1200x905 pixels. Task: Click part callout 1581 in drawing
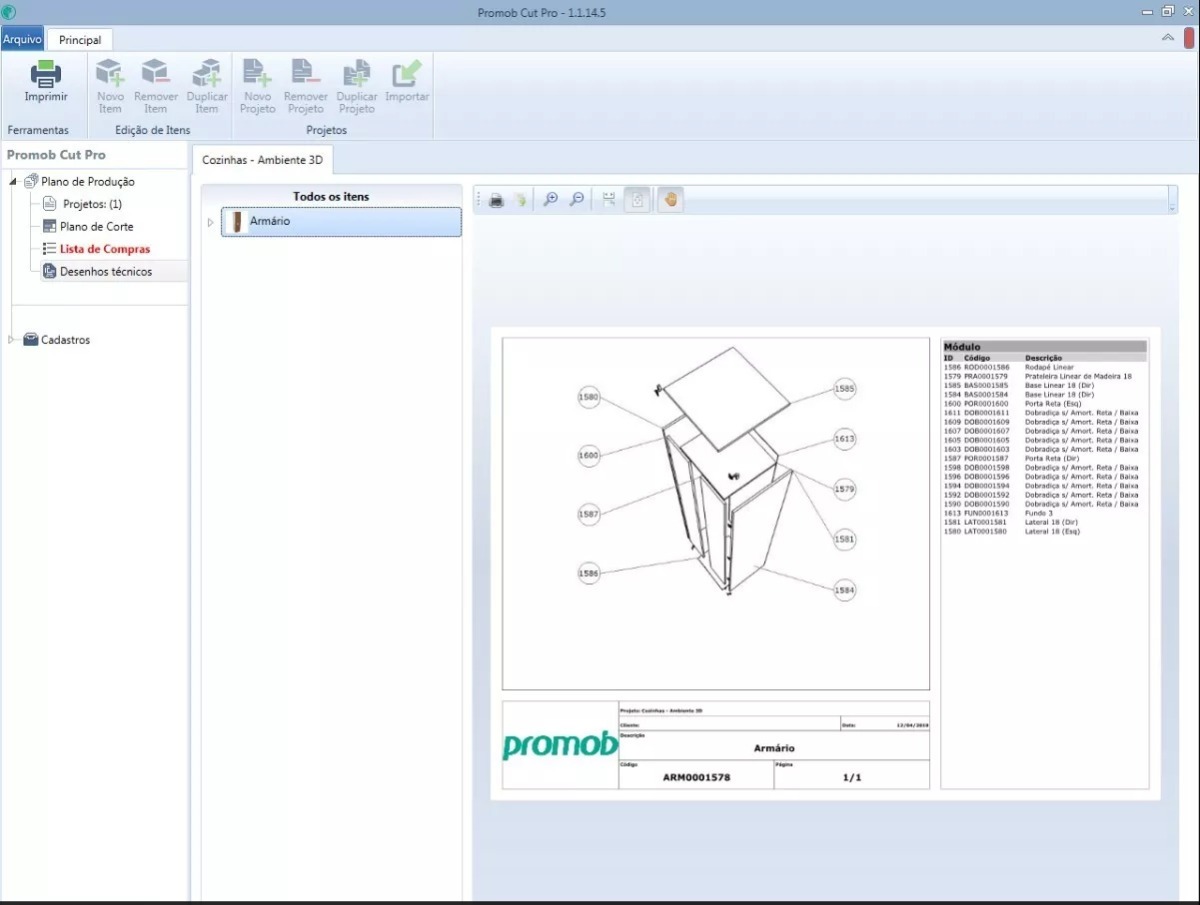[845, 539]
